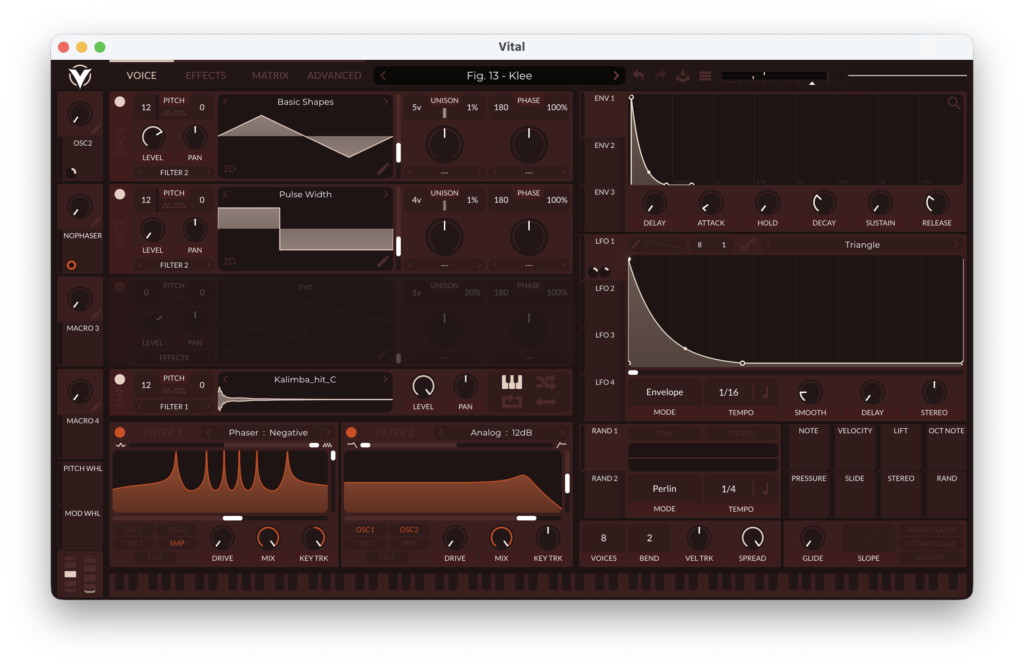Screen dimensions: 1024x667
Task: Enable oscillator 3 power button
Action: pyautogui.click(x=120, y=287)
